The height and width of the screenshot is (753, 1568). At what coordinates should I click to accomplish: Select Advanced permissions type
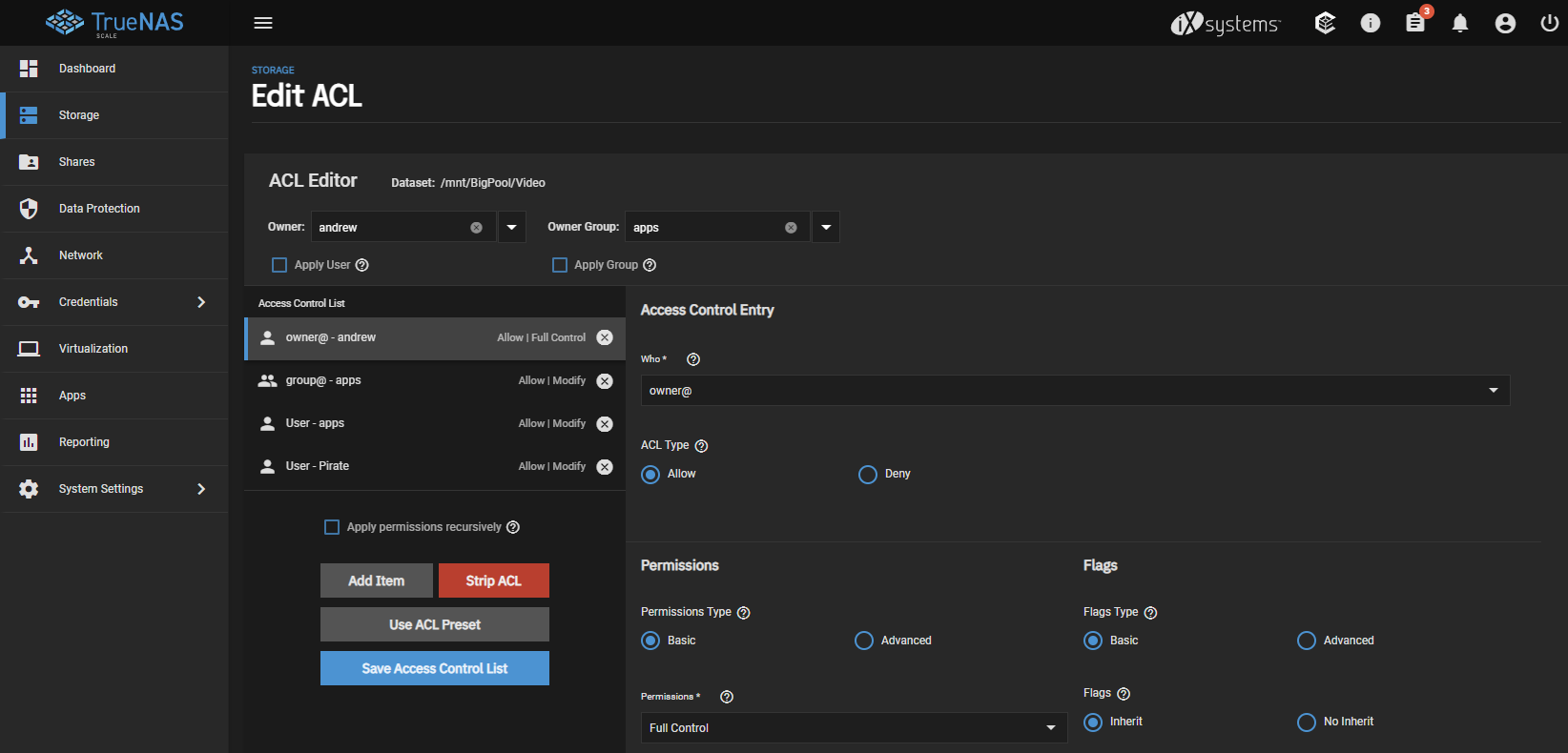coord(864,641)
